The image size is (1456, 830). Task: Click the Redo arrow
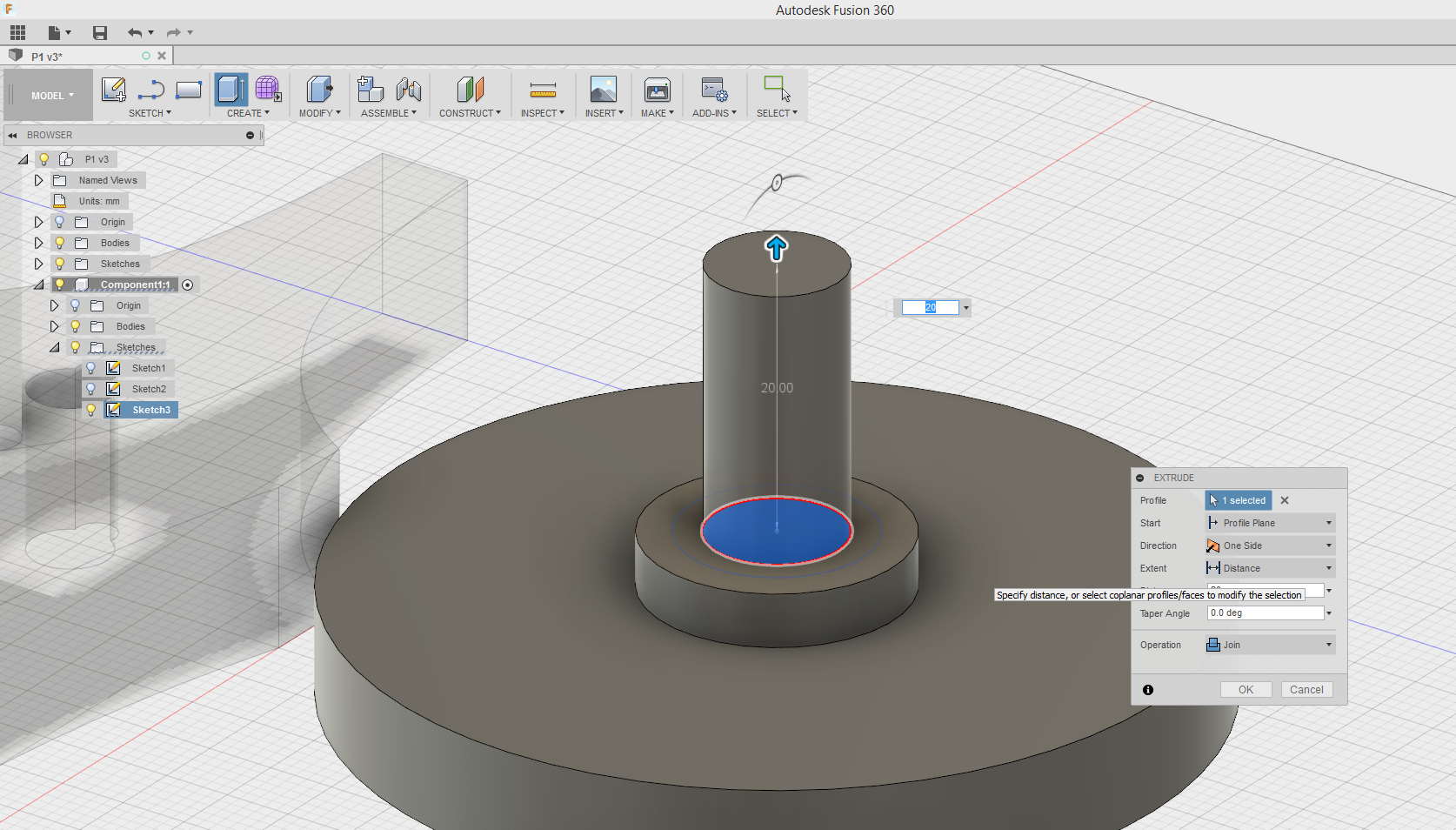pyautogui.click(x=173, y=33)
